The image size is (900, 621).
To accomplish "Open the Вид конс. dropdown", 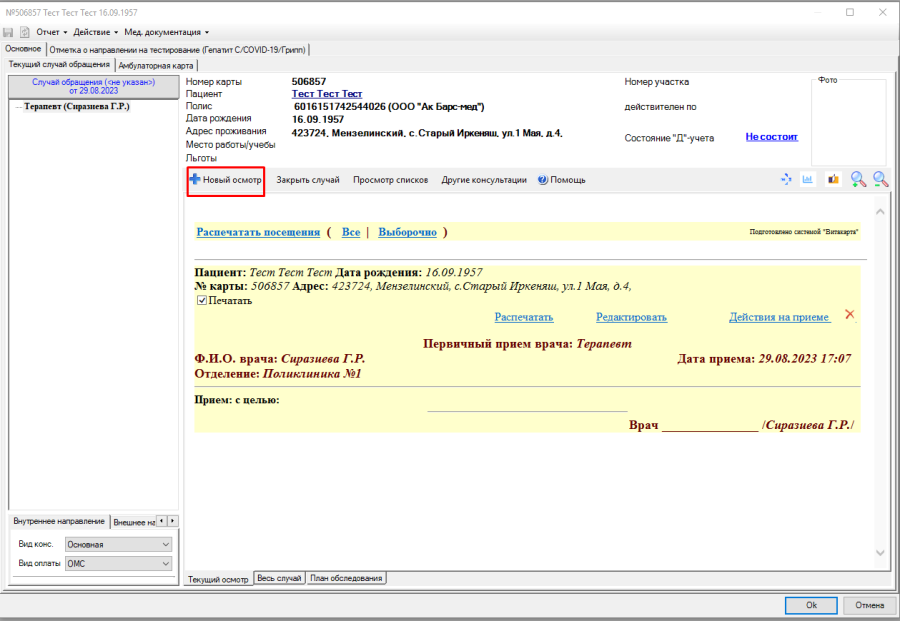I will (118, 544).
